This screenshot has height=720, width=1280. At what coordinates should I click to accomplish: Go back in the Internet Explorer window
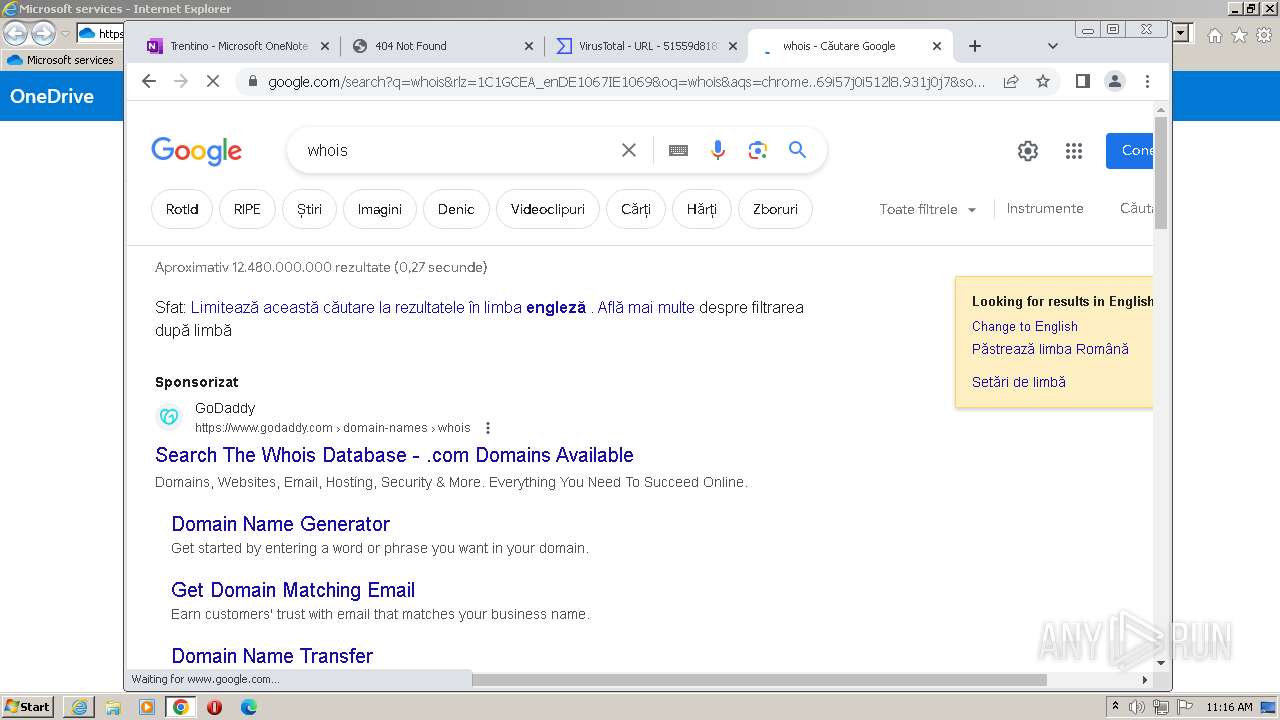coord(16,33)
